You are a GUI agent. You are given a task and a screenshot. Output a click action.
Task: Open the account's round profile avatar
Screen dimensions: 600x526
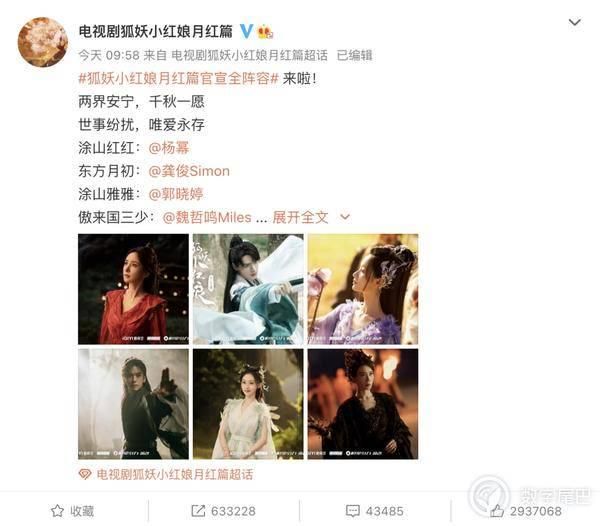point(42,42)
